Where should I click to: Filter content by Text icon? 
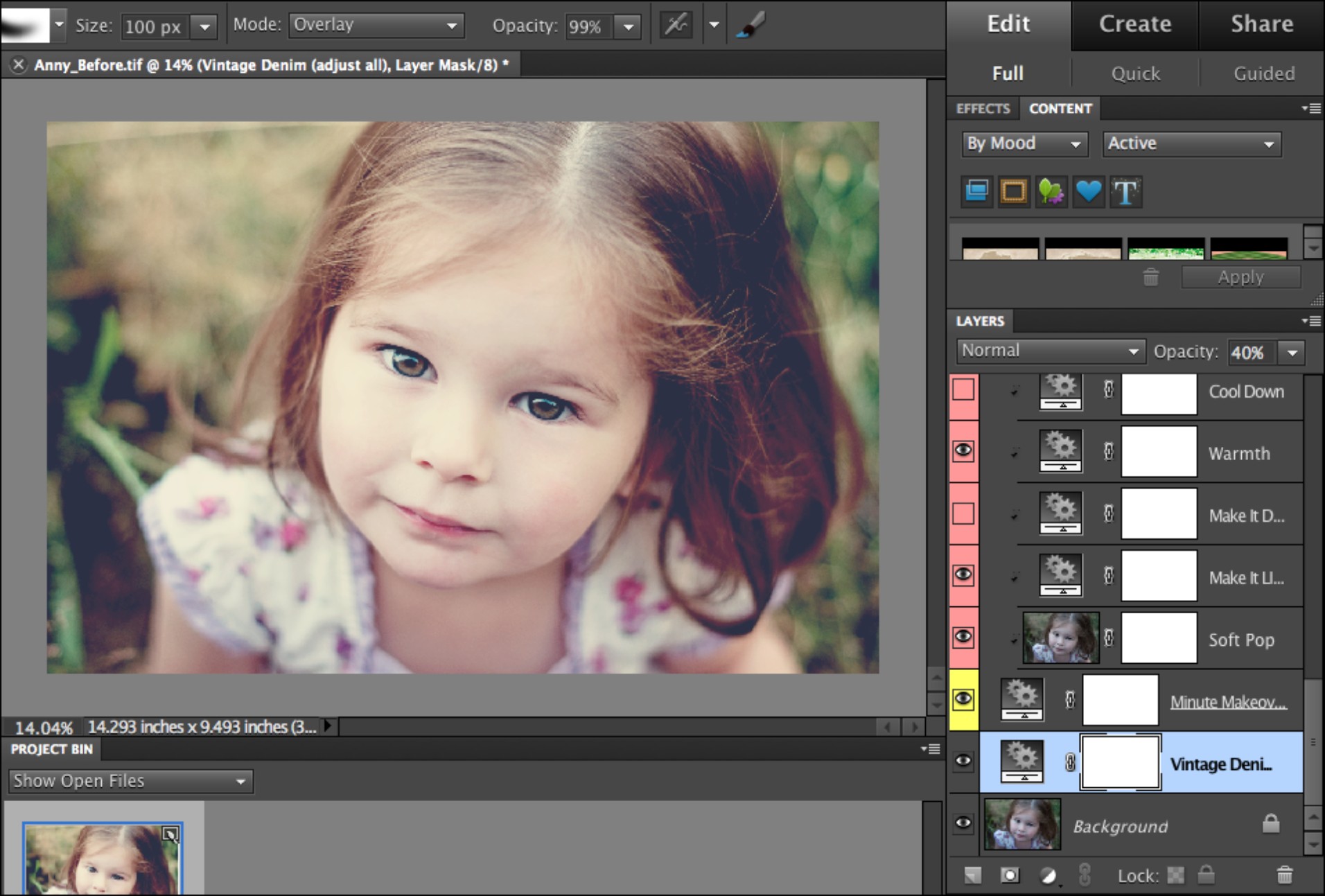(x=1125, y=191)
